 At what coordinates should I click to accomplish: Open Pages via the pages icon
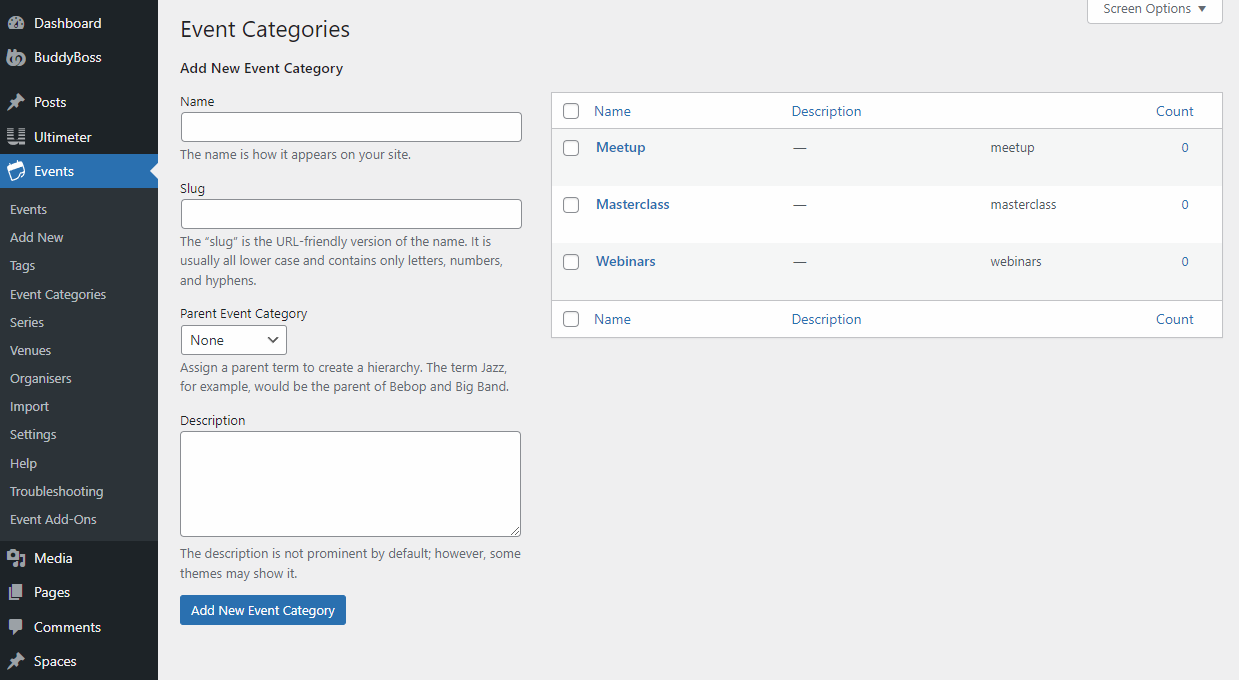pyautogui.click(x=20, y=591)
